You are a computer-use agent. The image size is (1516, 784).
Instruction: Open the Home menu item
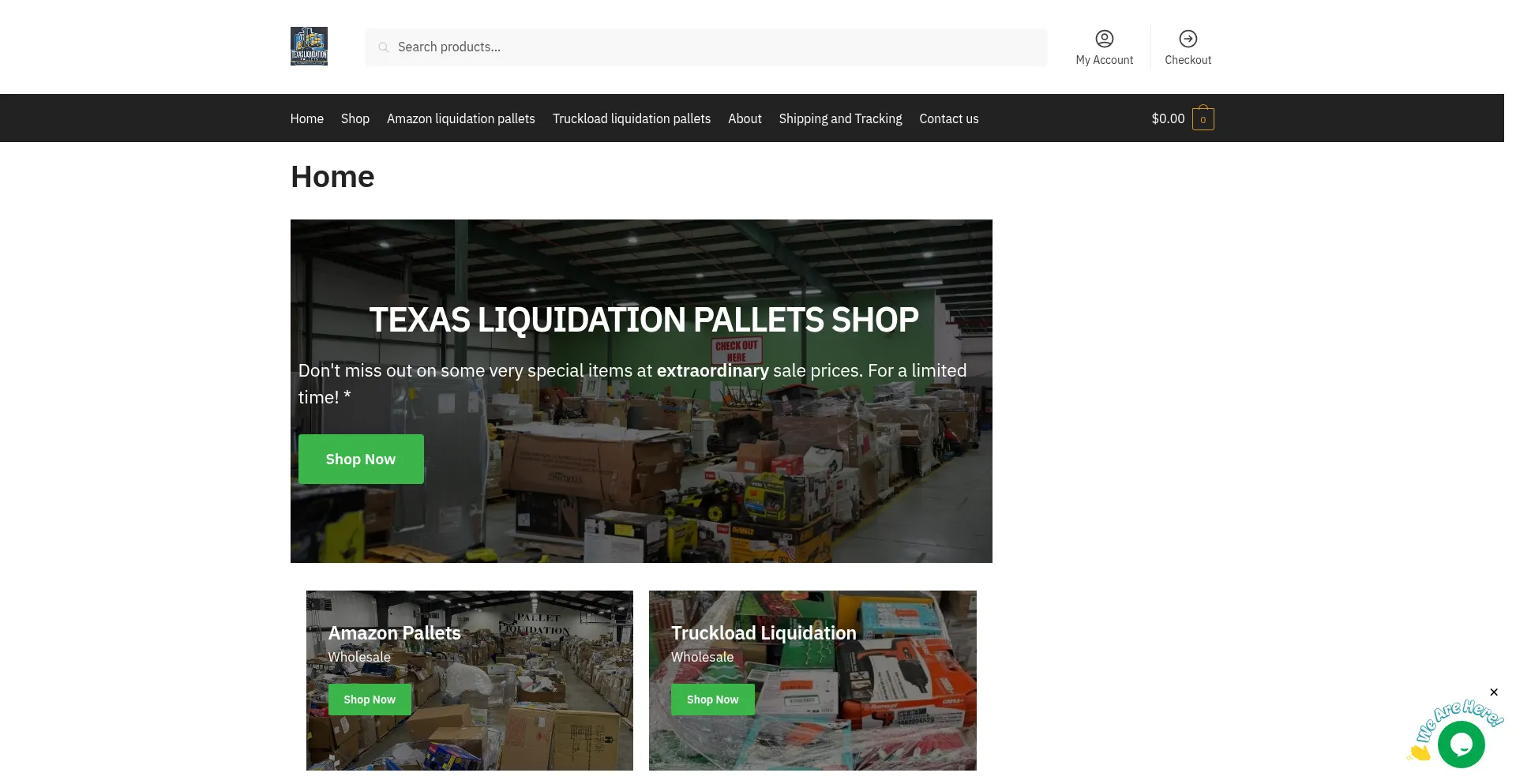(306, 118)
